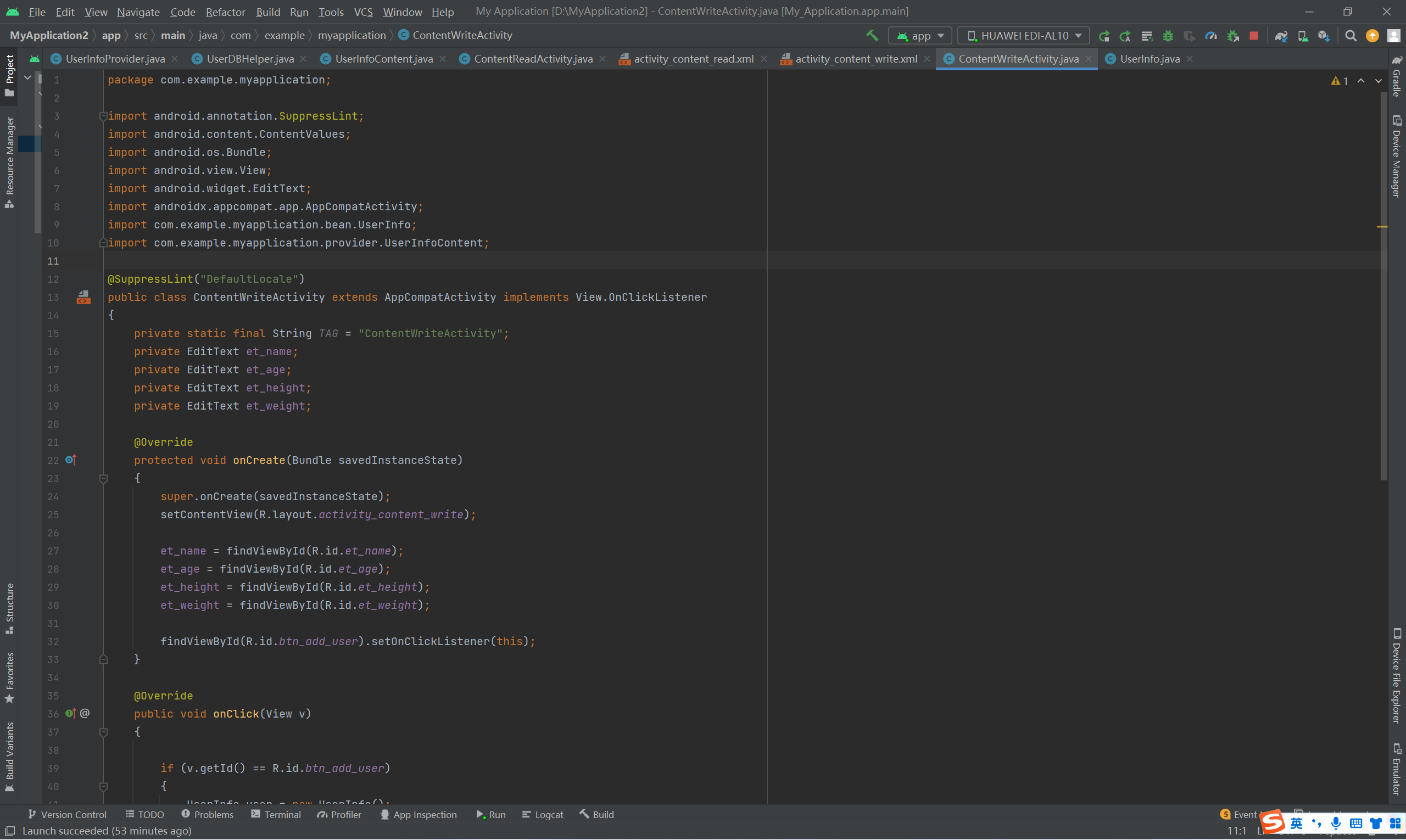The image size is (1406, 840).
Task: Switch to the UserDBHelper.java tab
Action: (x=250, y=59)
